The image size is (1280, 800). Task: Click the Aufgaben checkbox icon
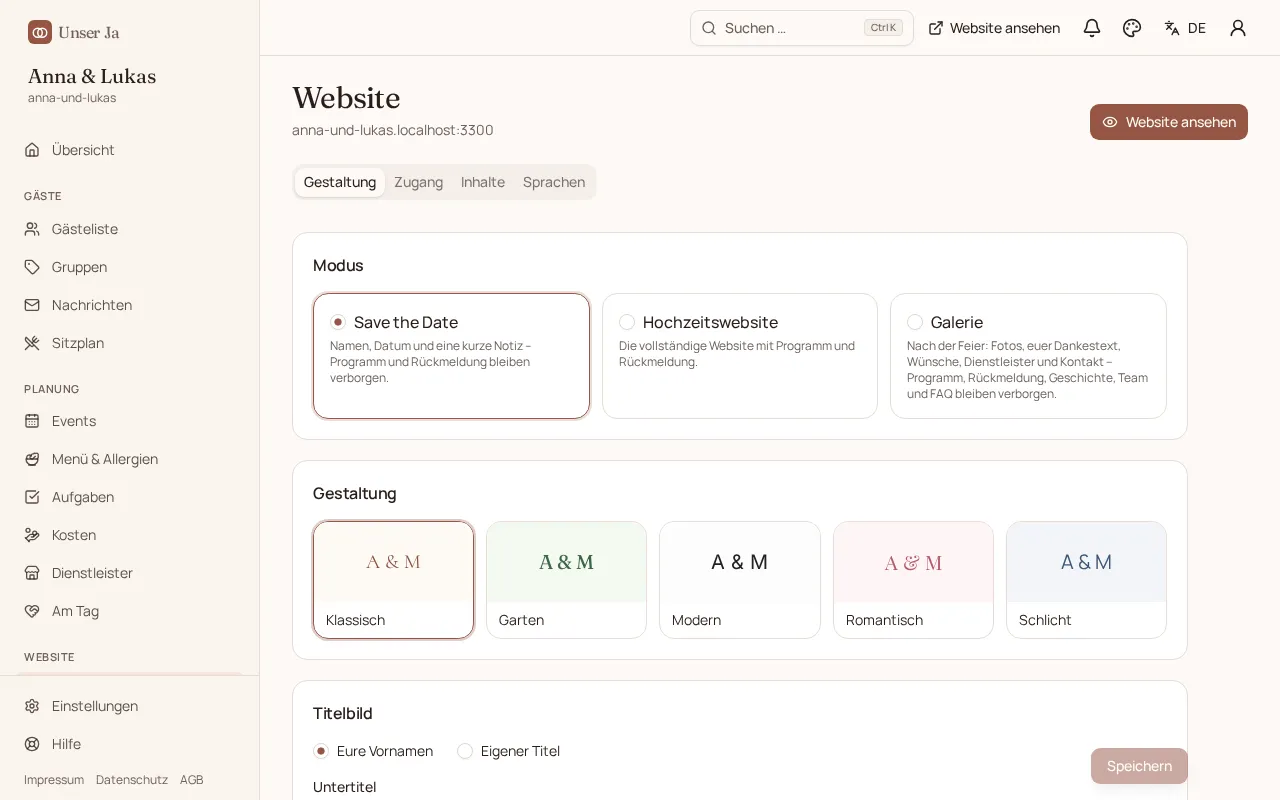32,497
